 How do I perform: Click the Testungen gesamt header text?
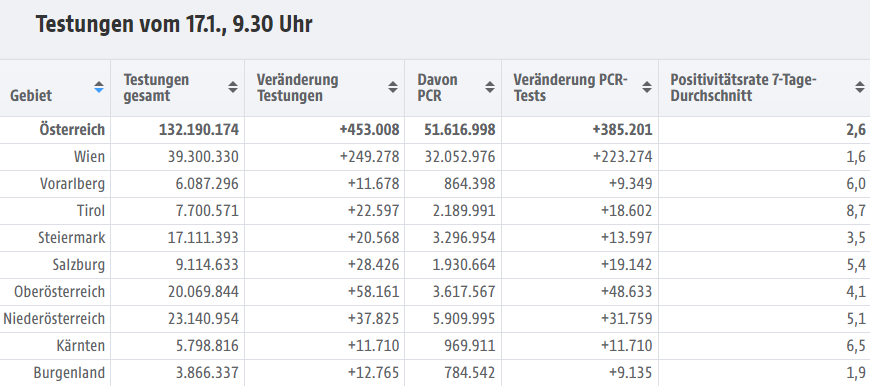156,88
